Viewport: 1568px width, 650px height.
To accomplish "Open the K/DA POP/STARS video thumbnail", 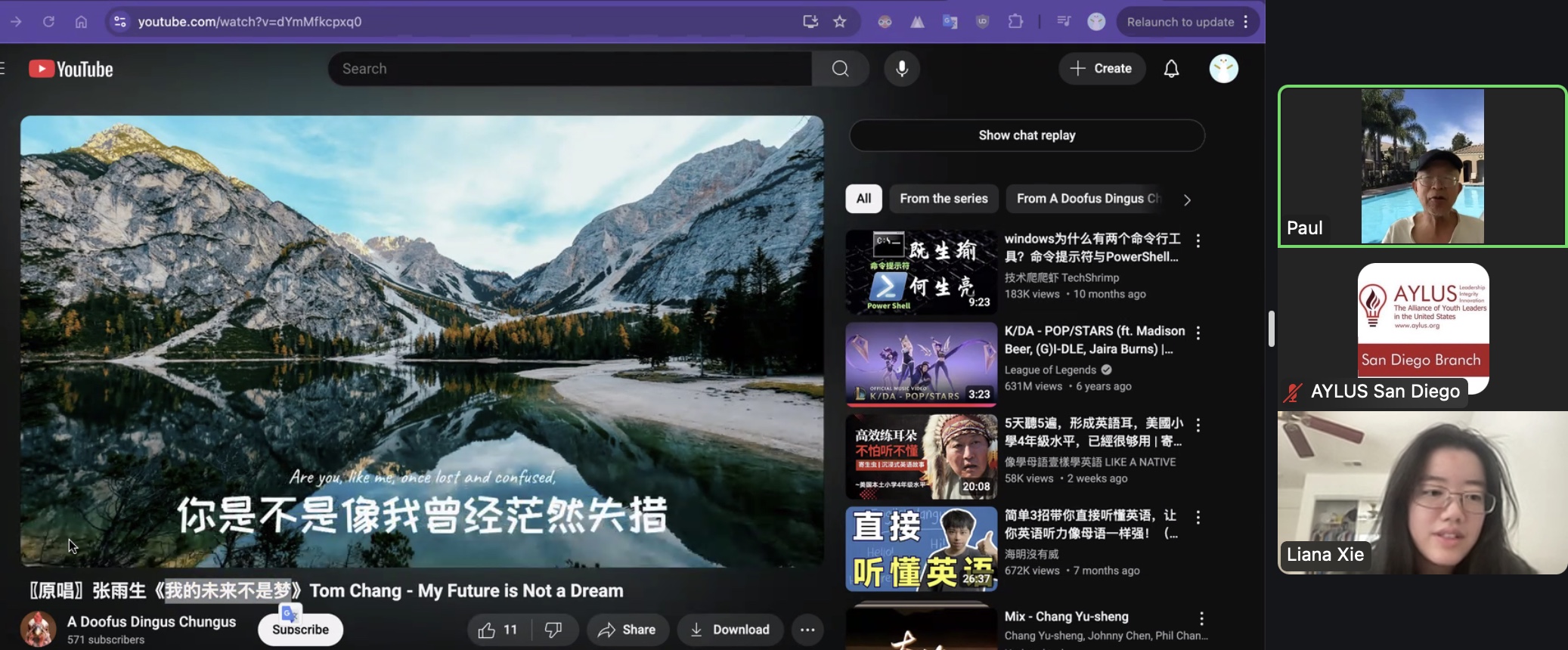I will (921, 364).
